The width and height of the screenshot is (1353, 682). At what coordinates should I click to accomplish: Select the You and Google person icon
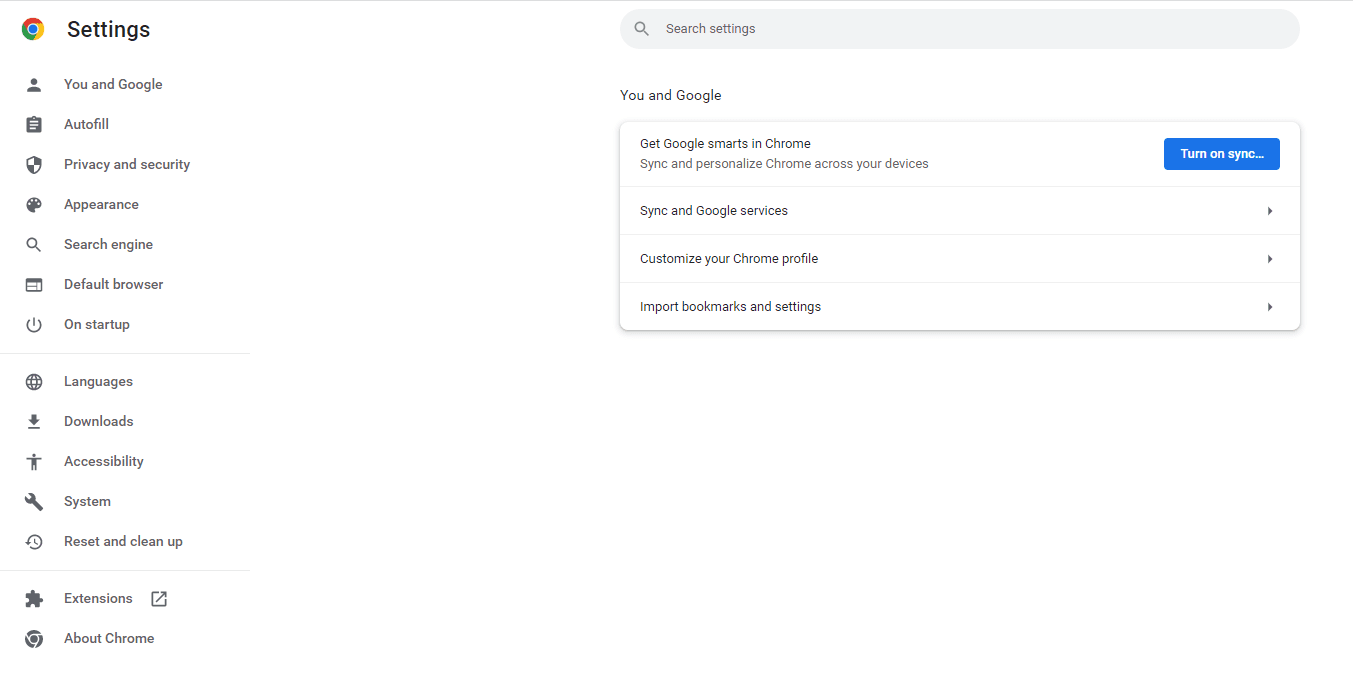click(x=34, y=84)
